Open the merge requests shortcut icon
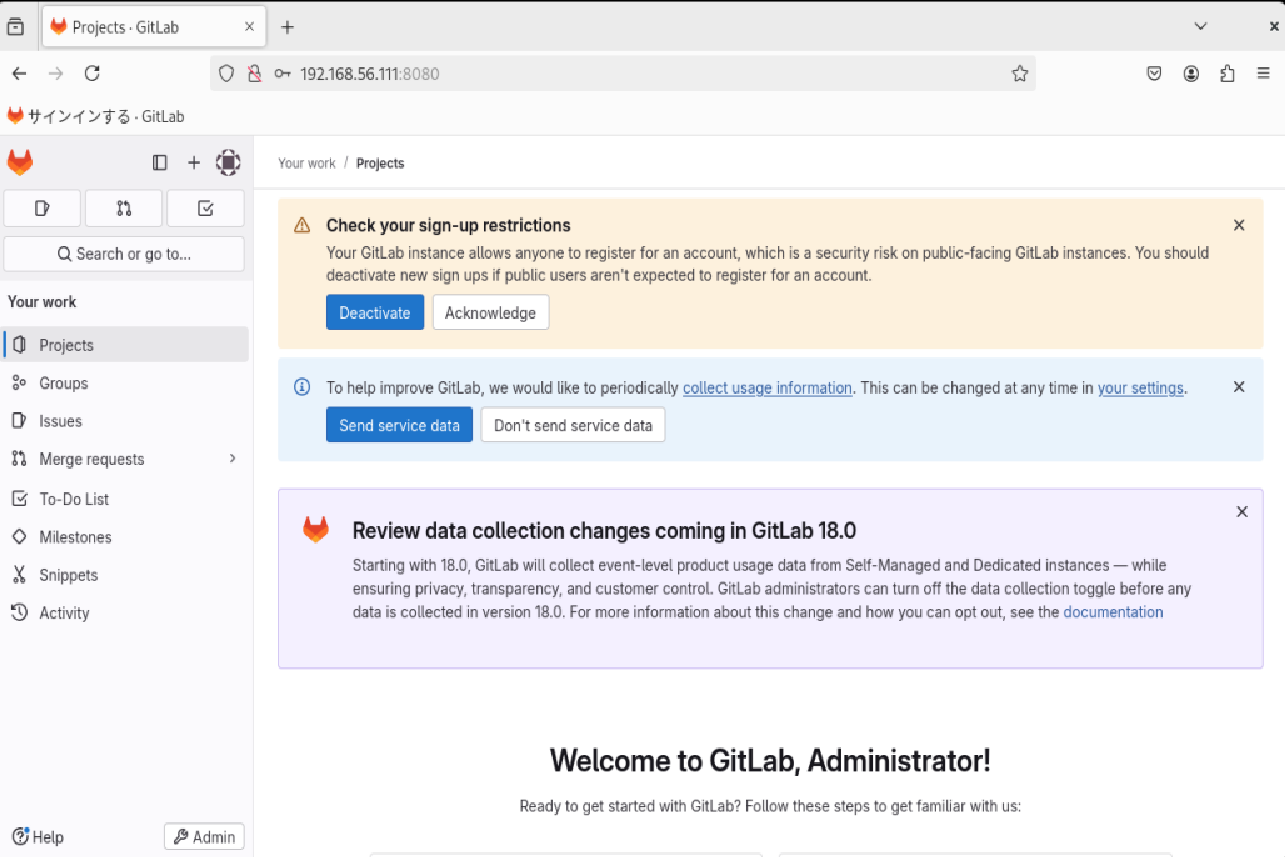Viewport: 1285px width, 857px height. pyautogui.click(x=123, y=208)
